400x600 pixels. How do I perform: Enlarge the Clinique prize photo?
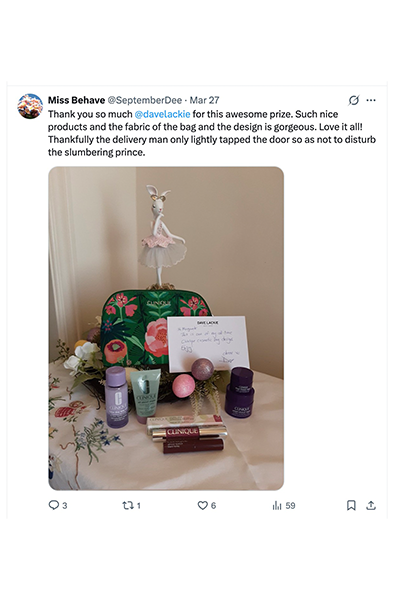pos(166,328)
